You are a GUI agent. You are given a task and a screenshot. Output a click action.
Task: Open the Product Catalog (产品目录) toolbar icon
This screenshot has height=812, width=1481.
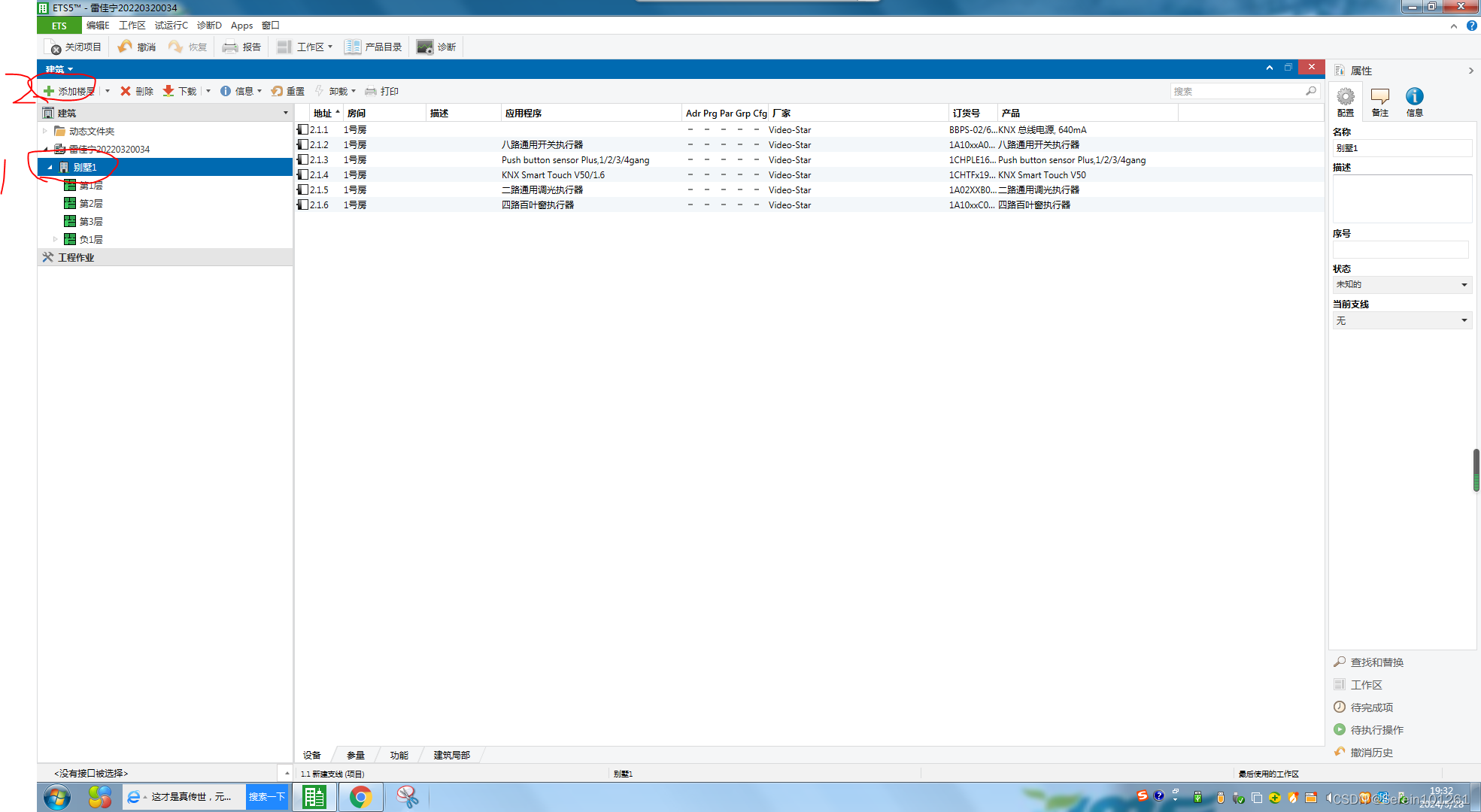[x=353, y=47]
